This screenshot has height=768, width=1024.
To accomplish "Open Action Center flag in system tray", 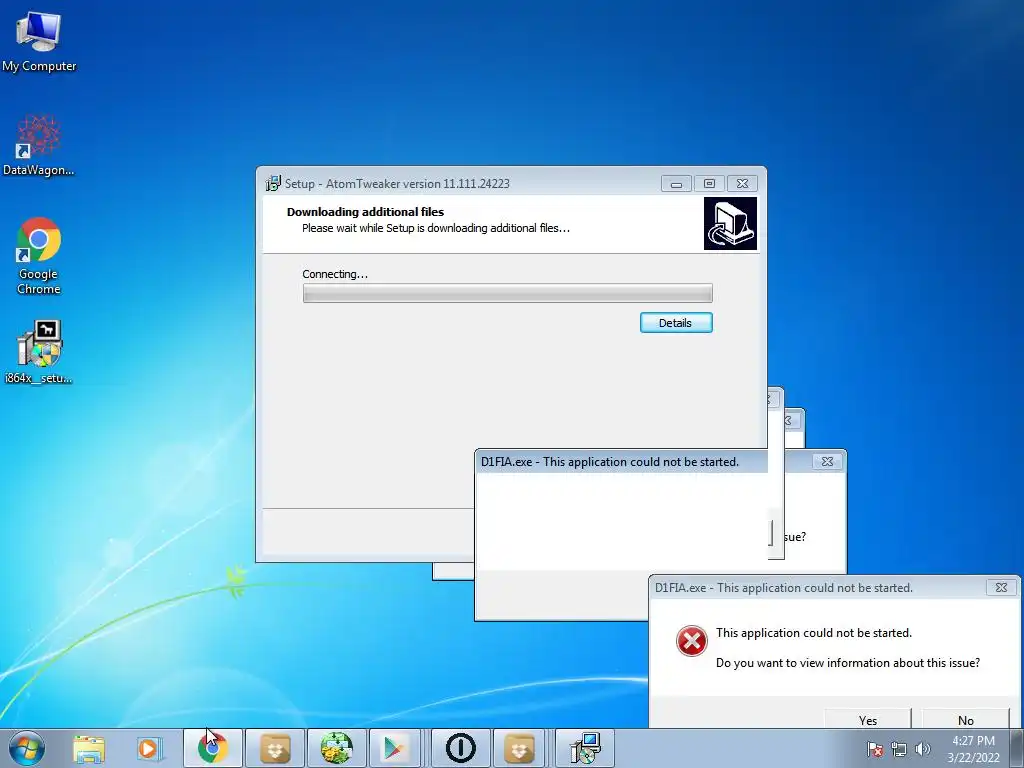I will coord(875,749).
